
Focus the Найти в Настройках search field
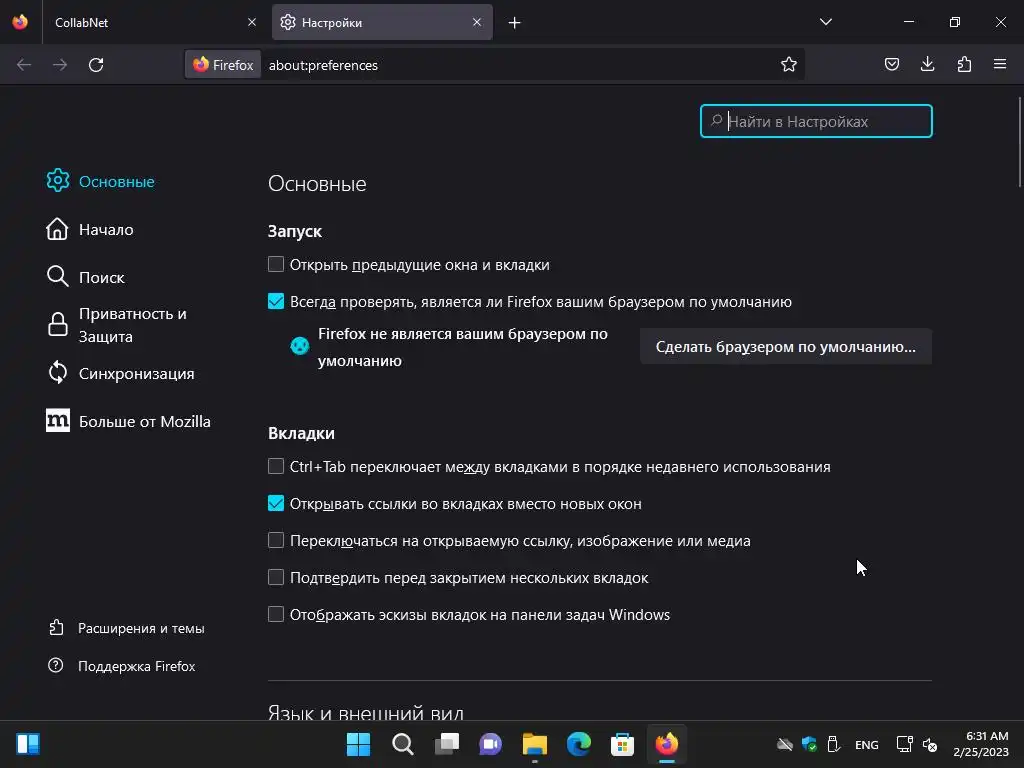[x=816, y=121]
